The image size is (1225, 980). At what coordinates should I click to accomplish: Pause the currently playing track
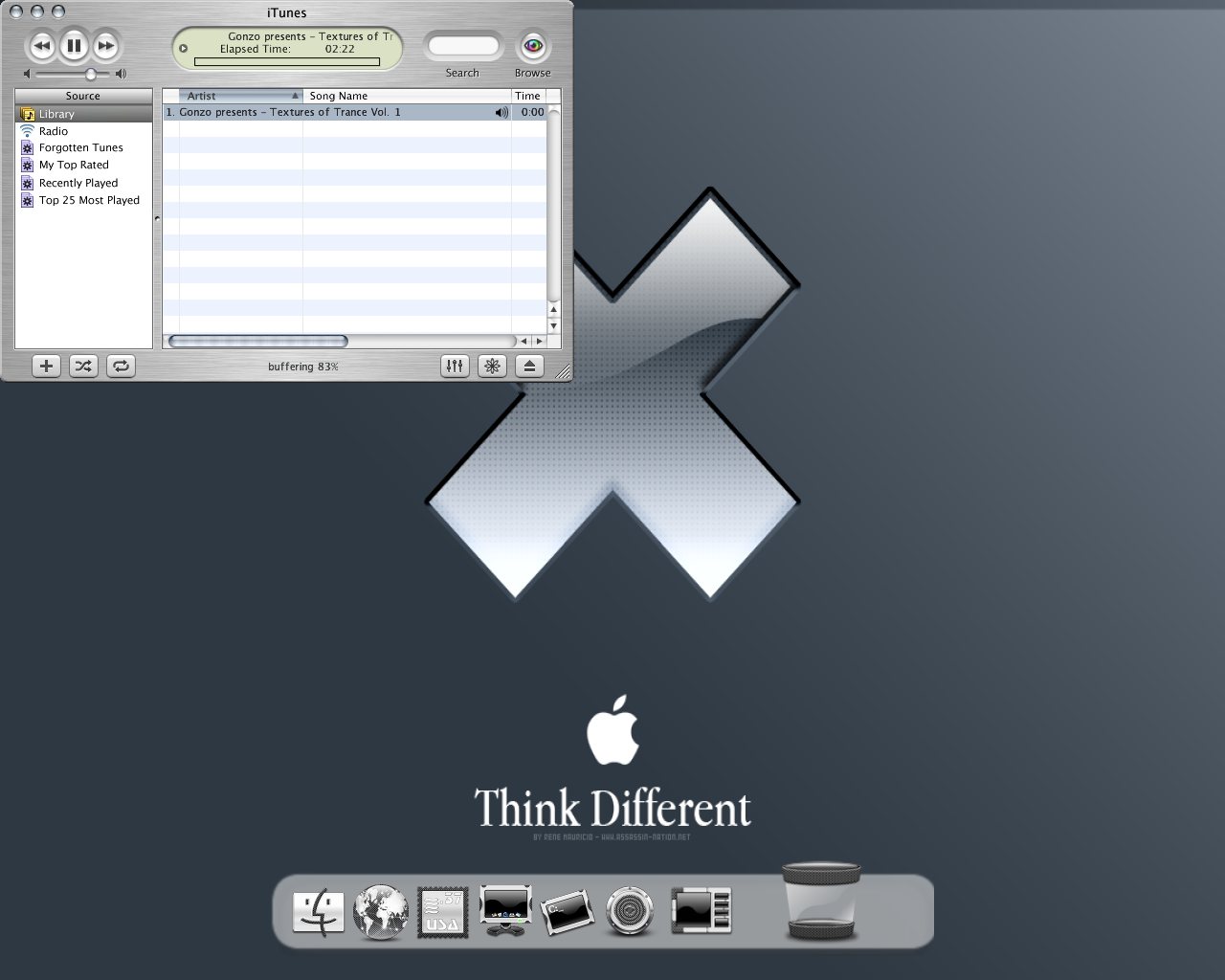pyautogui.click(x=74, y=45)
